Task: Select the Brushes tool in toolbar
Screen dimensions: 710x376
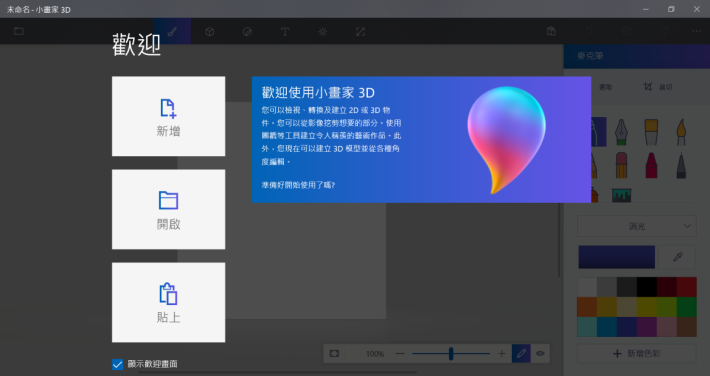Action: click(172, 31)
